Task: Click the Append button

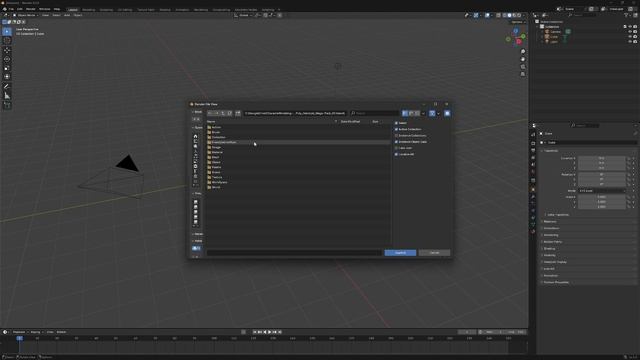Action: point(400,253)
